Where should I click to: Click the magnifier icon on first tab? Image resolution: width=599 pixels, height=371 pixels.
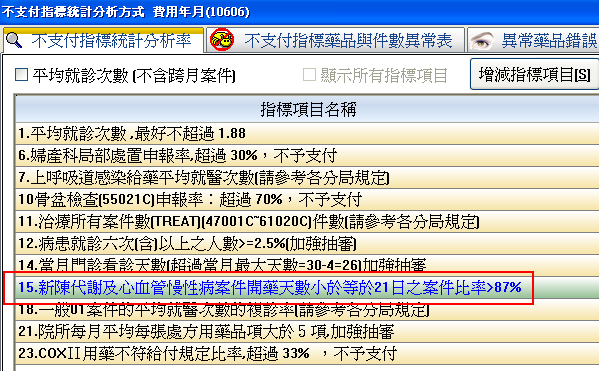(x=14, y=41)
